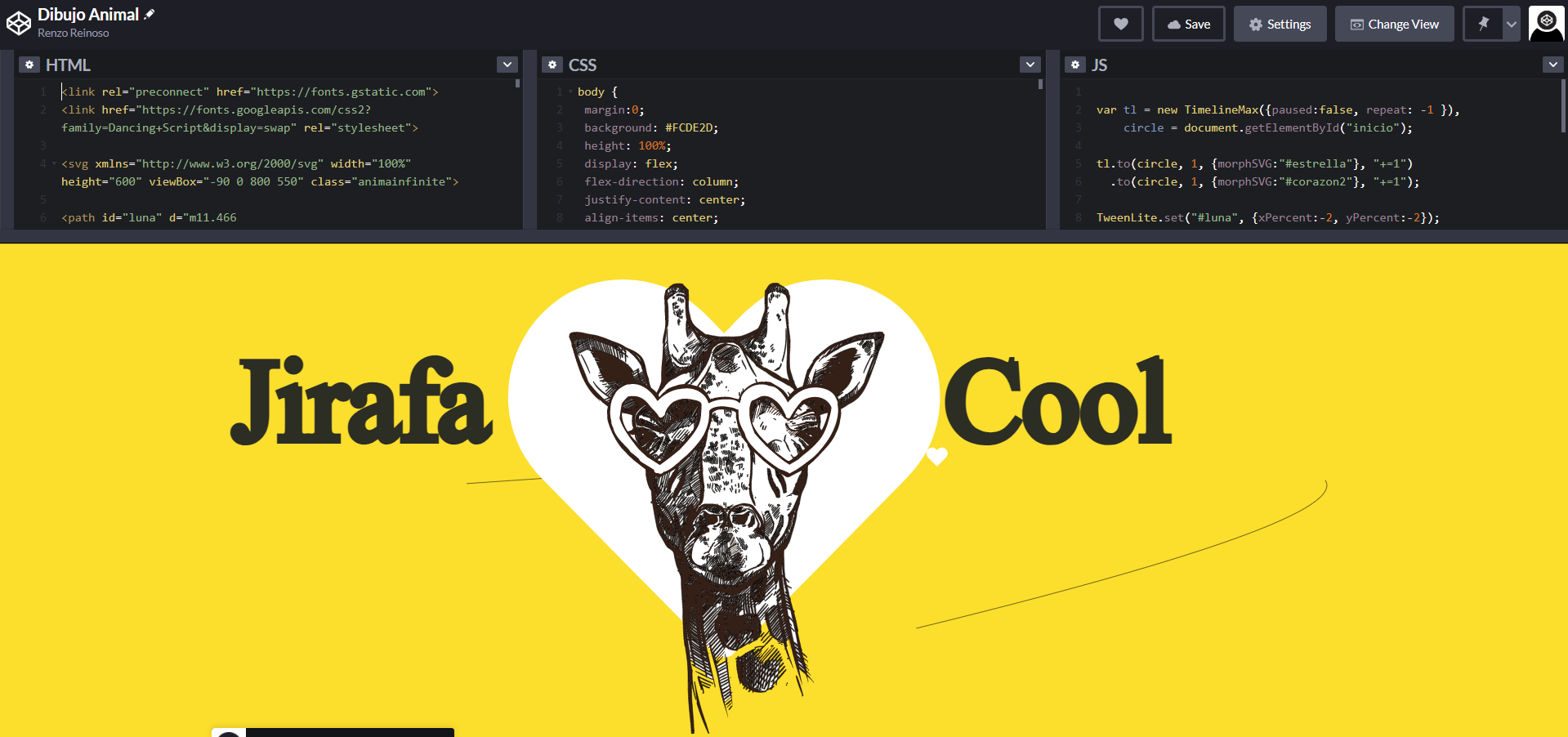1568x737 pixels.
Task: Click the giraffe illustration in preview
Action: 727,507
